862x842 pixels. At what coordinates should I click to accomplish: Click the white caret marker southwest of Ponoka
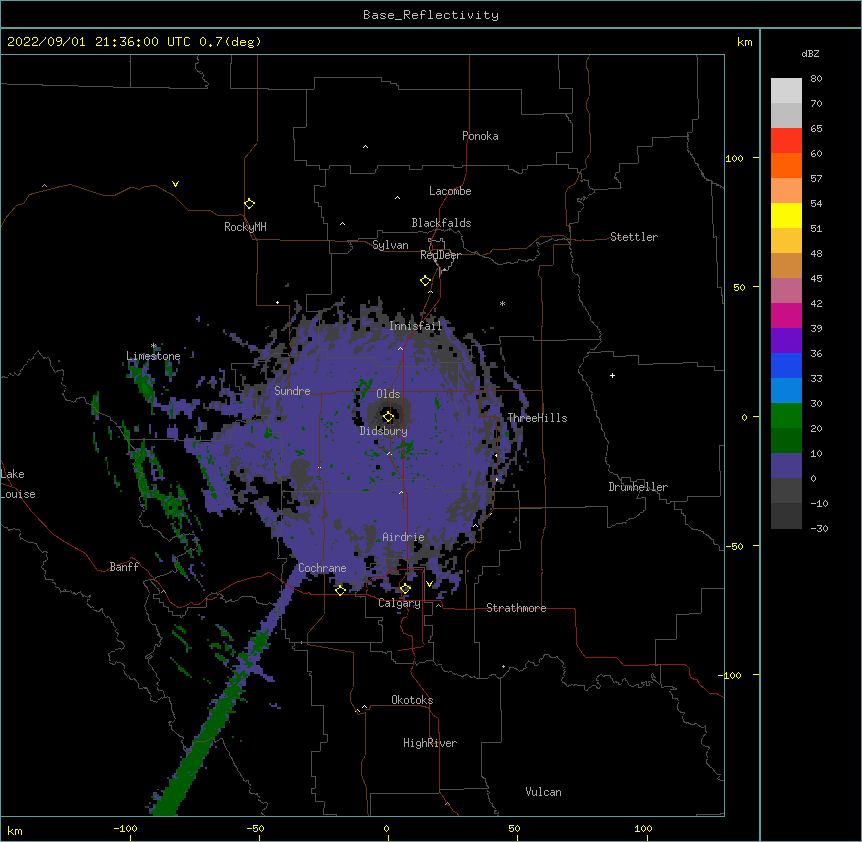click(365, 147)
